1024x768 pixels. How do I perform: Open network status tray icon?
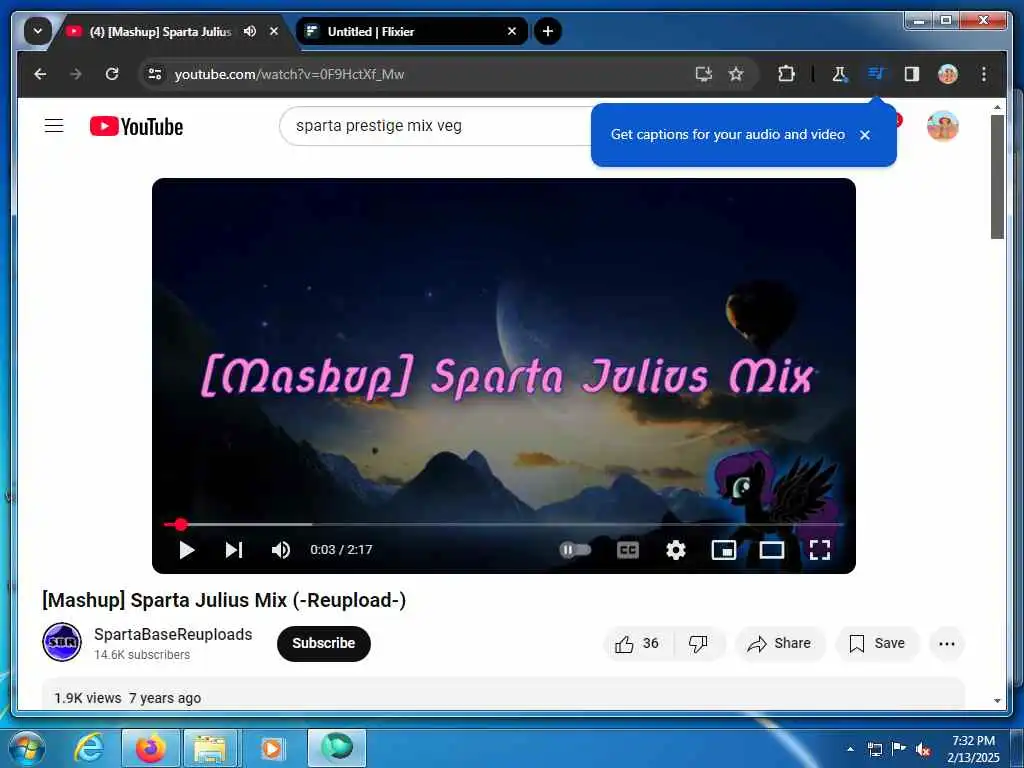pyautogui.click(x=874, y=749)
